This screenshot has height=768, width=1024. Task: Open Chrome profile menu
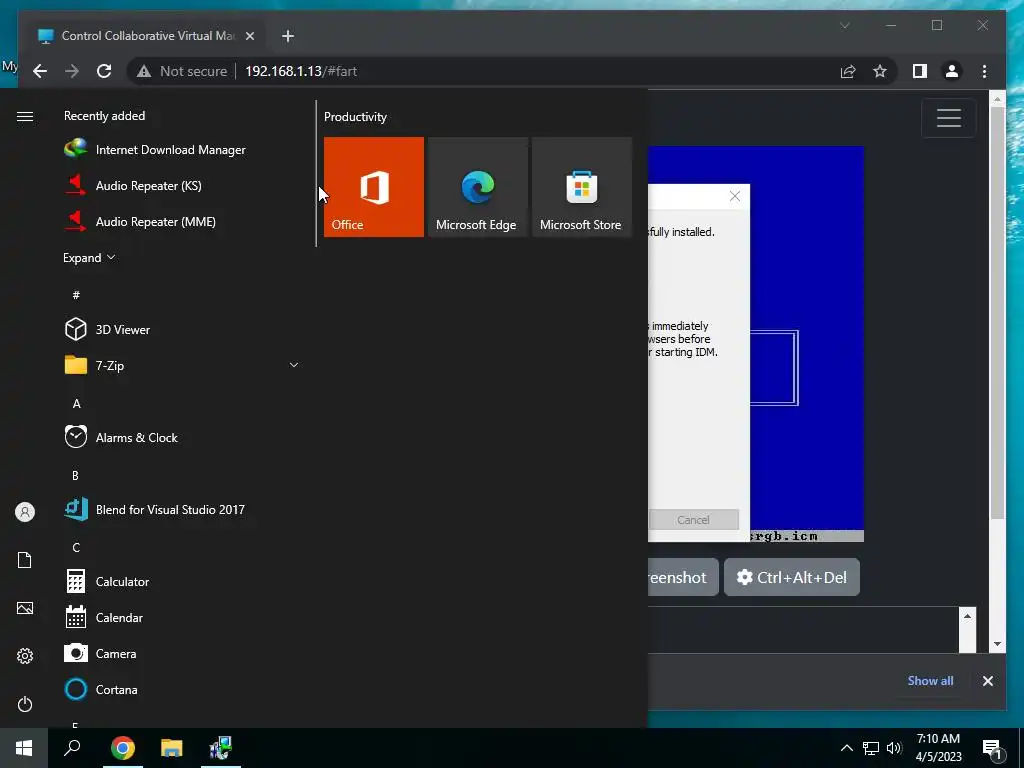click(x=952, y=71)
